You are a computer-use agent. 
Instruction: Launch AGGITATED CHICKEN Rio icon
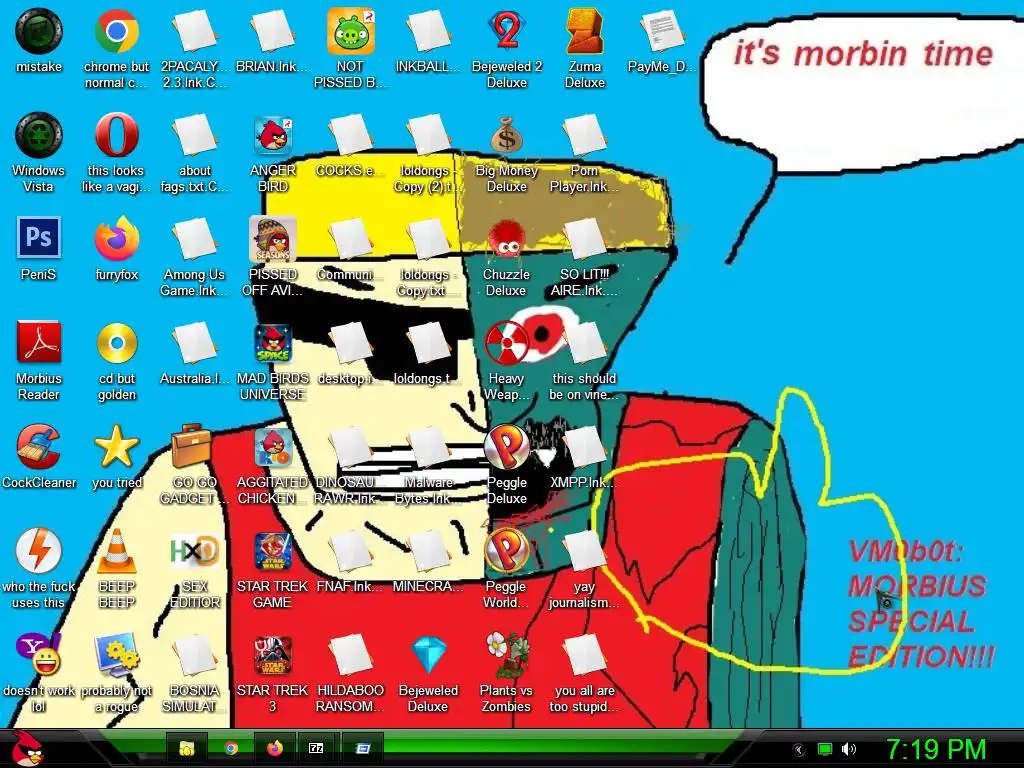point(273,447)
